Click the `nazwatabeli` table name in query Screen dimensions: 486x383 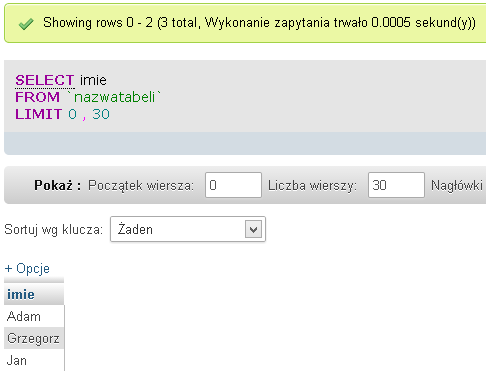tap(114, 97)
